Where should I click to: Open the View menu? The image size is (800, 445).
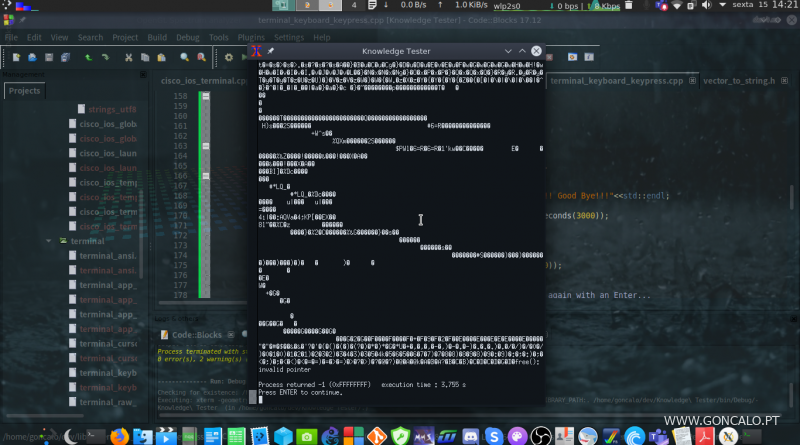pyautogui.click(x=59, y=37)
